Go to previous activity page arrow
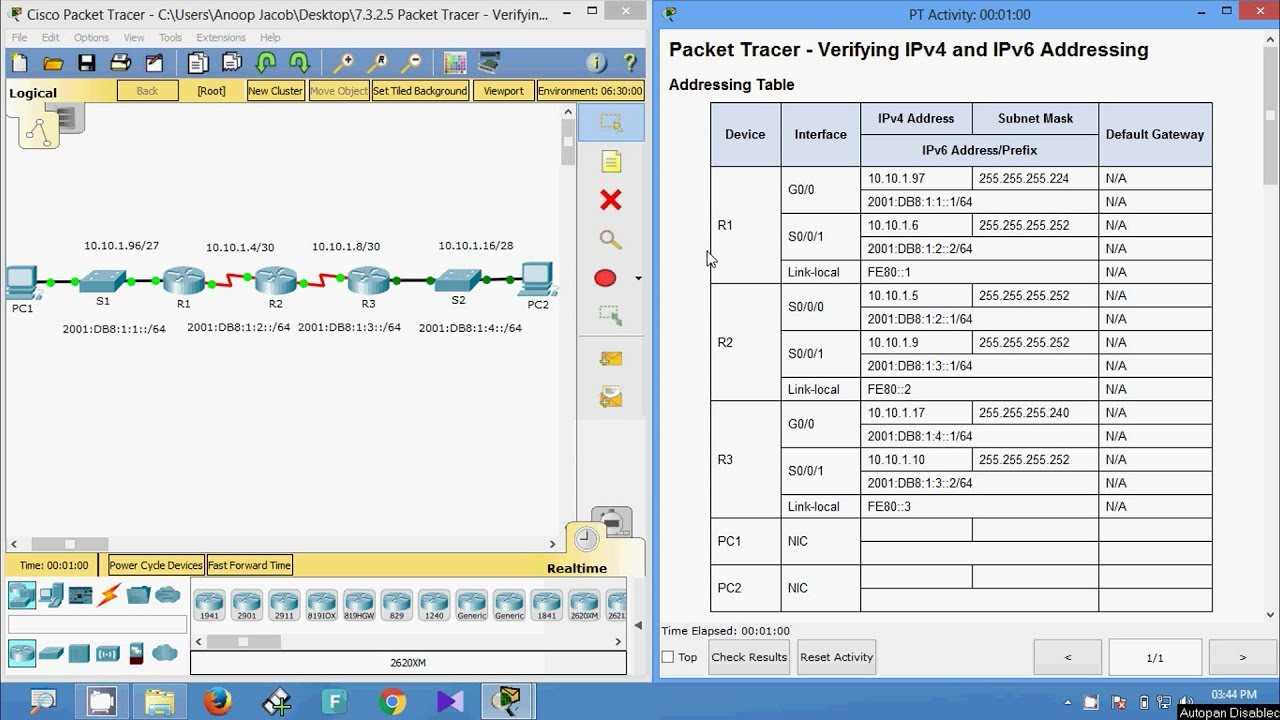Image resolution: width=1280 pixels, height=720 pixels. [1068, 657]
